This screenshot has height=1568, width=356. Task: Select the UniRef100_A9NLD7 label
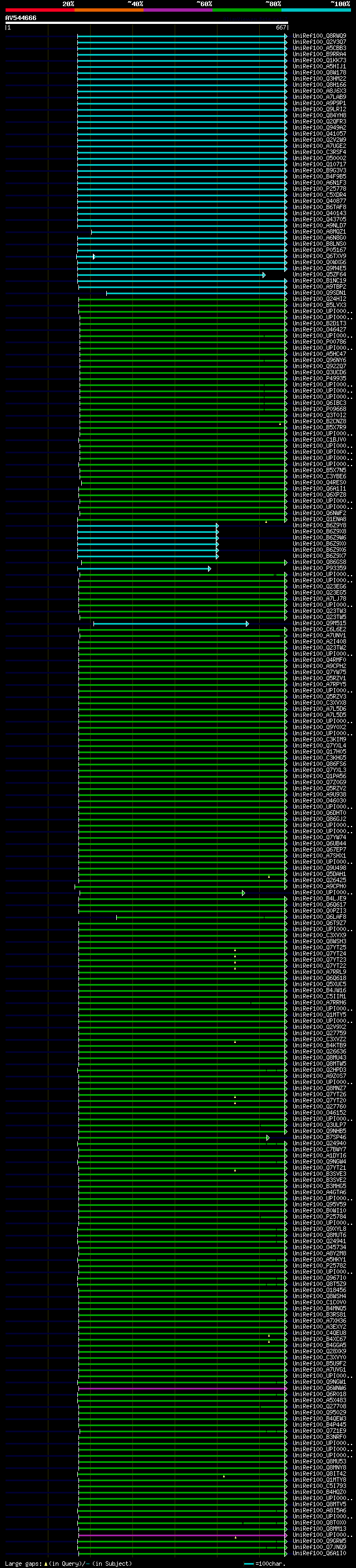point(319,226)
